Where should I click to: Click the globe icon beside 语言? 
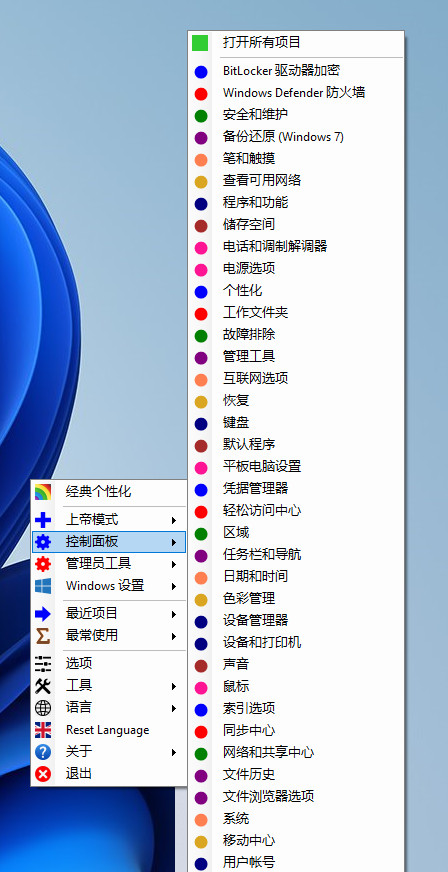pos(43,708)
